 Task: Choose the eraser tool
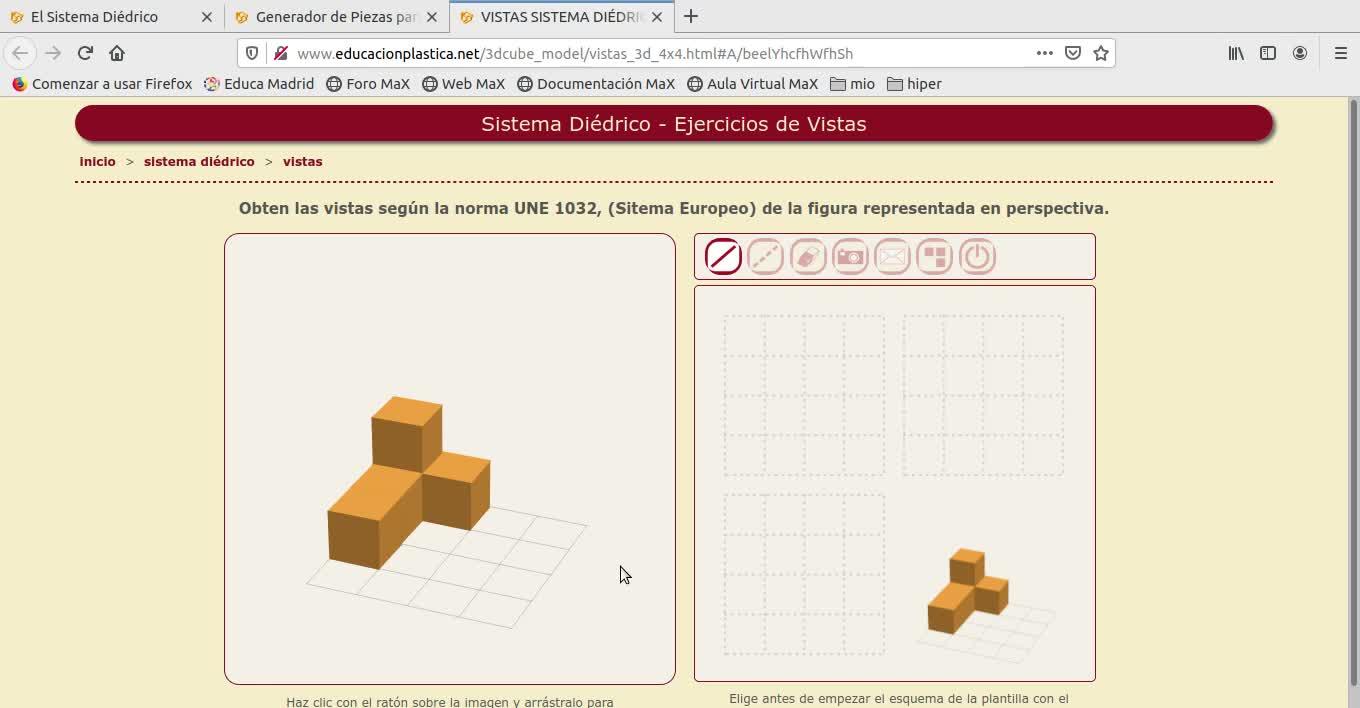point(808,257)
